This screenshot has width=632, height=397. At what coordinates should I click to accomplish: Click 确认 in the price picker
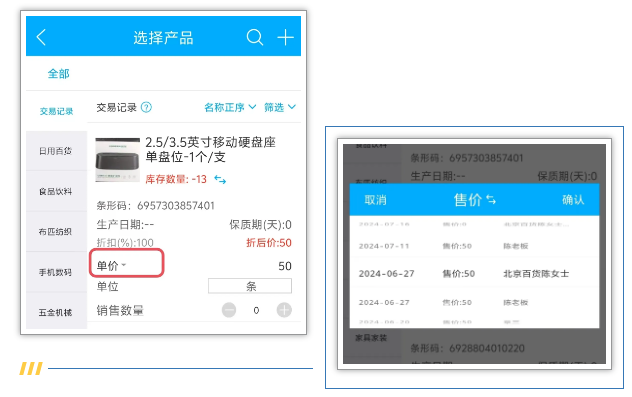tap(573, 200)
